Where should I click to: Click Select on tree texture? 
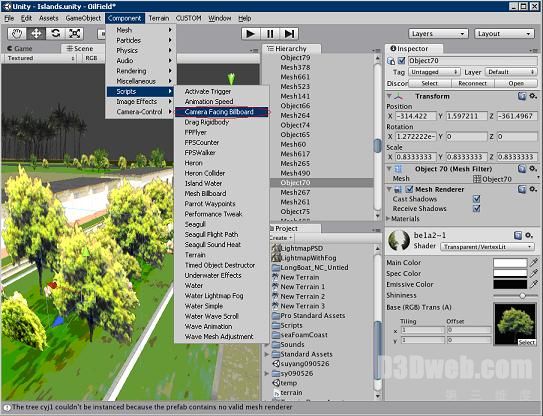(x=527, y=342)
